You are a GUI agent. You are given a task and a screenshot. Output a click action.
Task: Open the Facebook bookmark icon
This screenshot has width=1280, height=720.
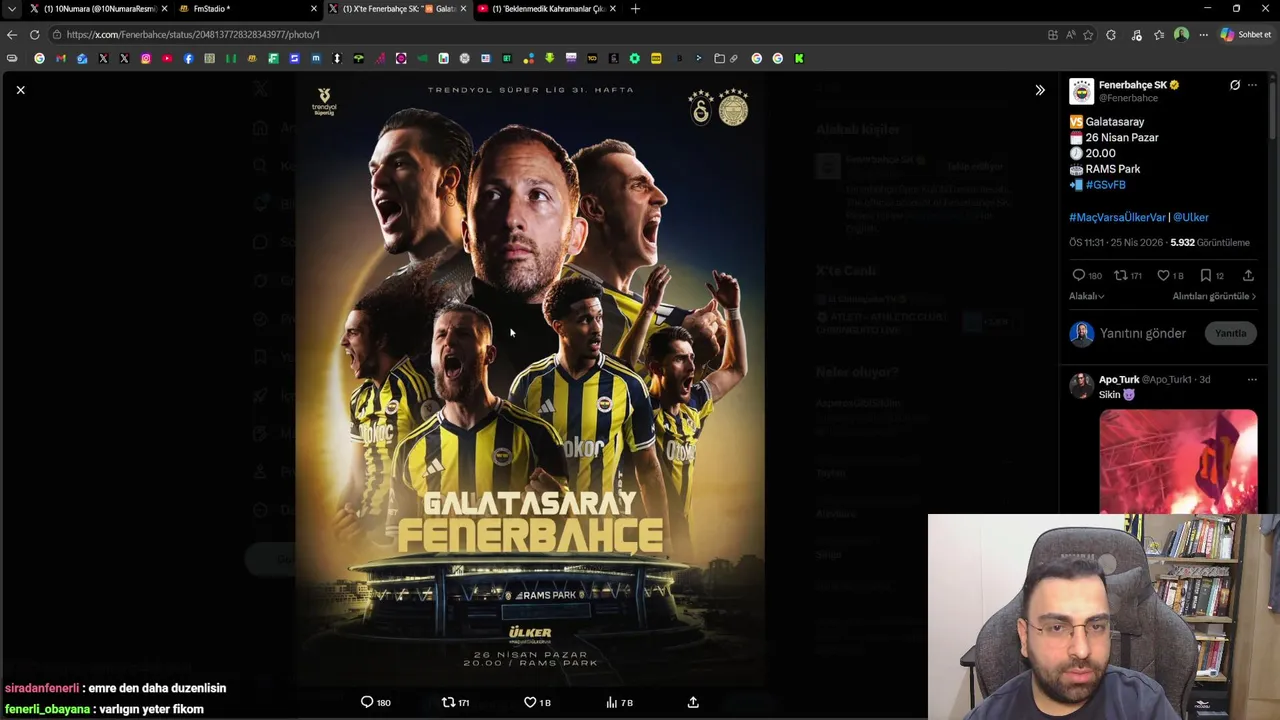click(x=188, y=58)
